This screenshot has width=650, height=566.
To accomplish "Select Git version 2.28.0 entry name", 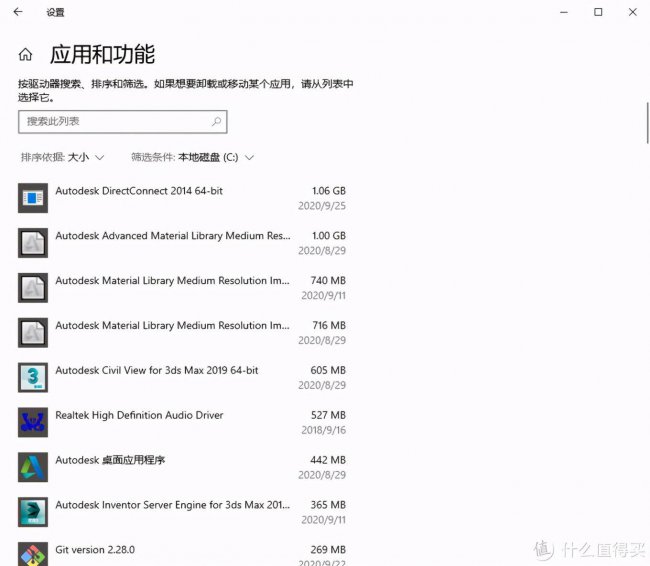I will click(x=95, y=549).
